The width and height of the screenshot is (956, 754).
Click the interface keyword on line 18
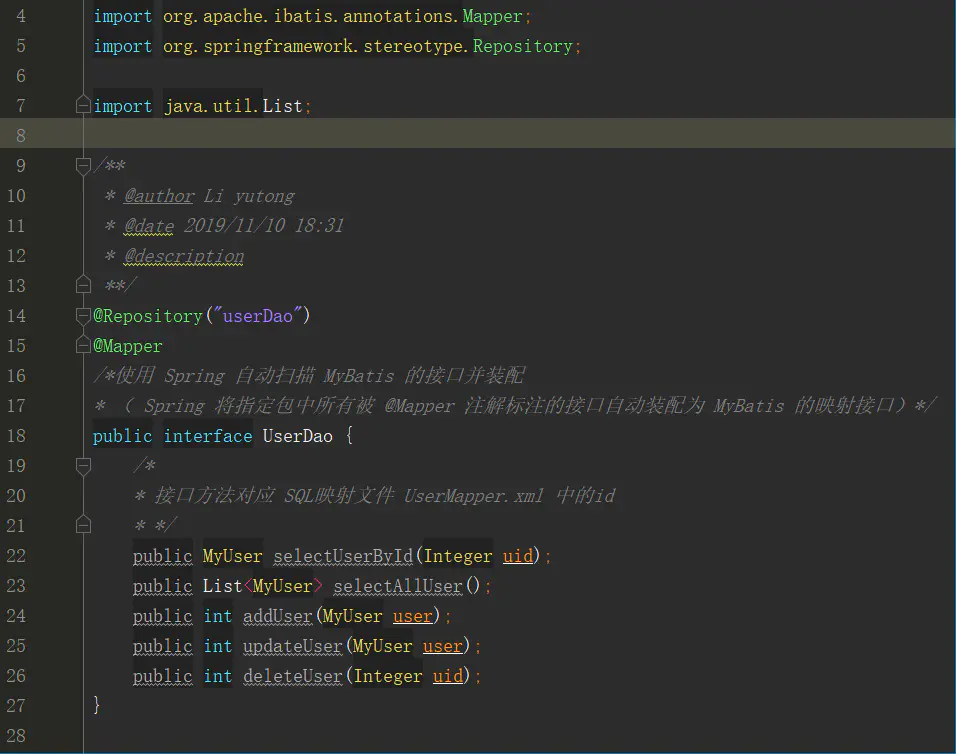point(208,436)
